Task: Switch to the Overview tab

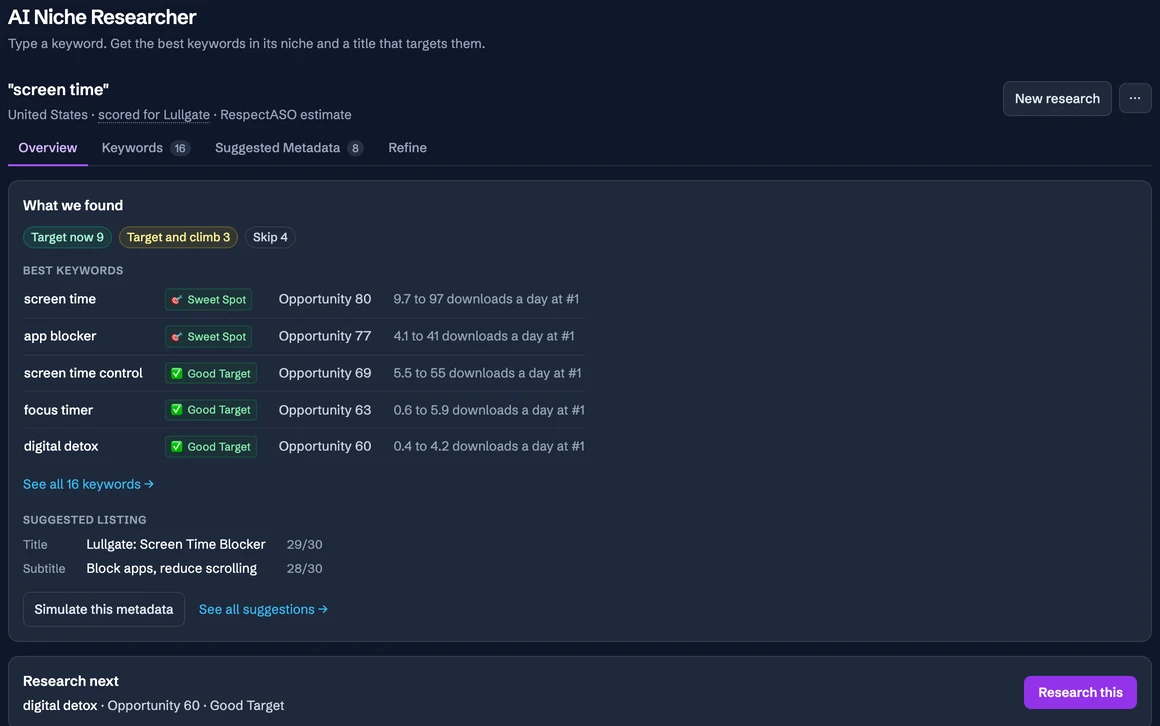Action: pyautogui.click(x=47, y=148)
